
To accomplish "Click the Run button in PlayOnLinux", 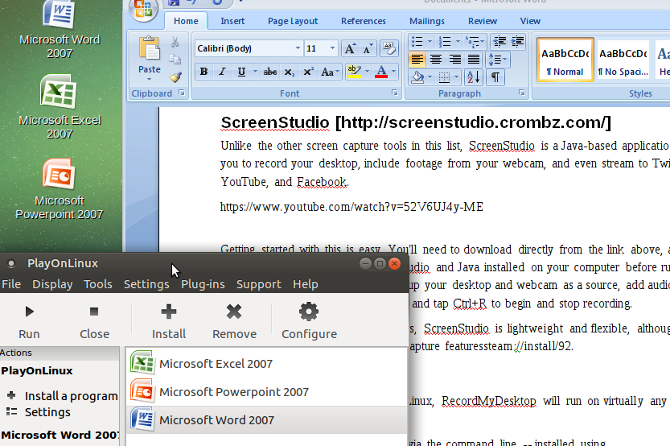I will 29,321.
